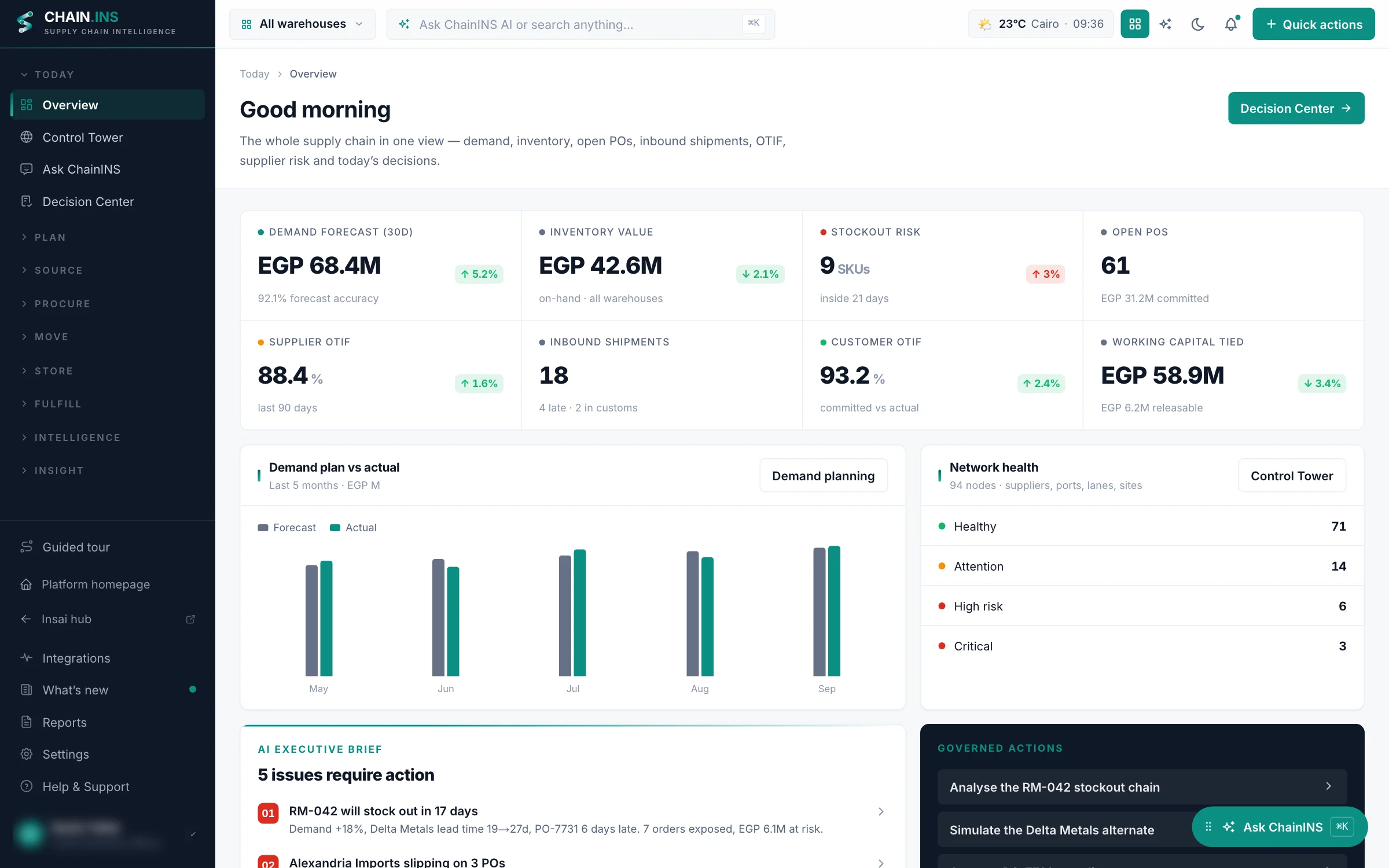Open the notifications bell
Image resolution: width=1389 pixels, height=868 pixels.
point(1231,24)
